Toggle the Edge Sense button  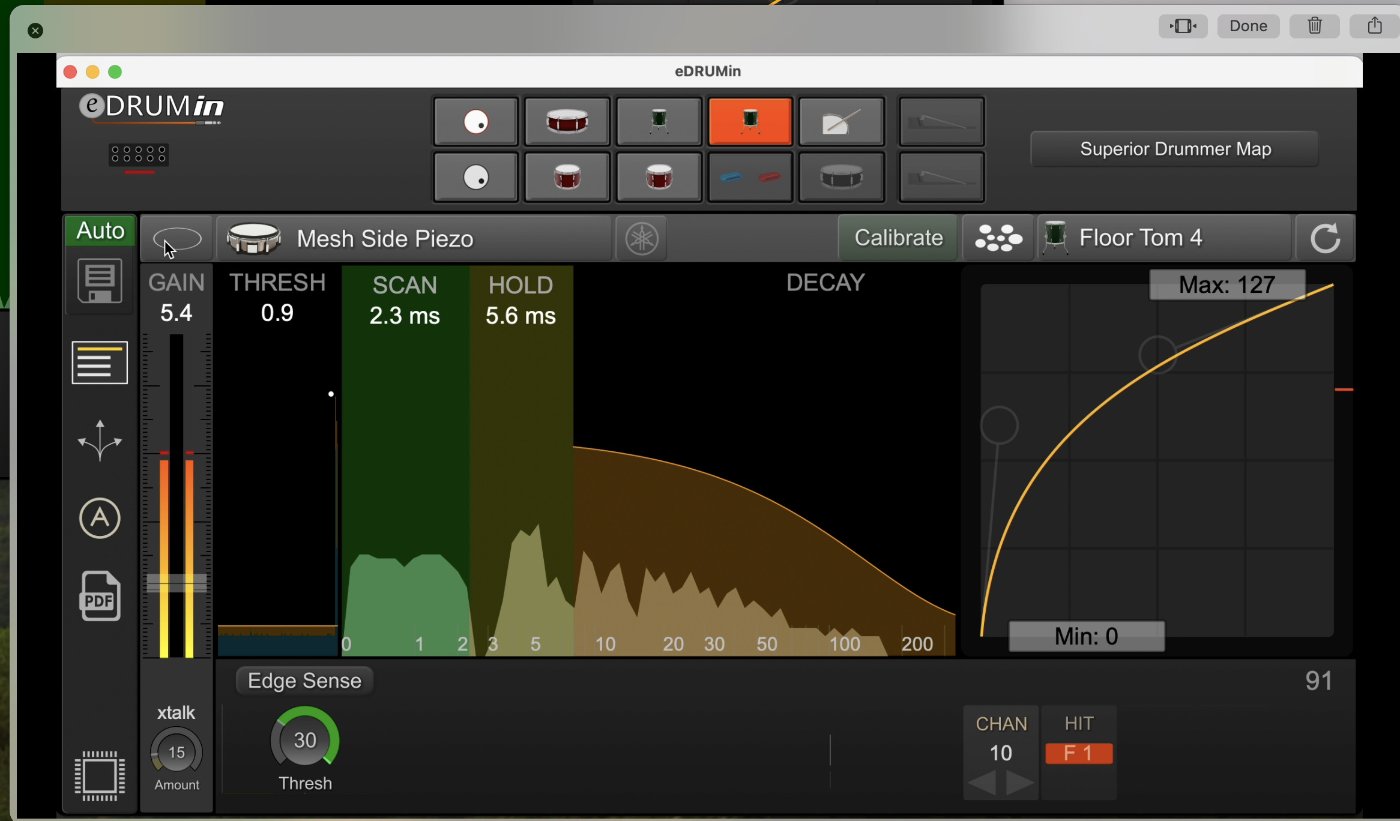click(x=305, y=681)
